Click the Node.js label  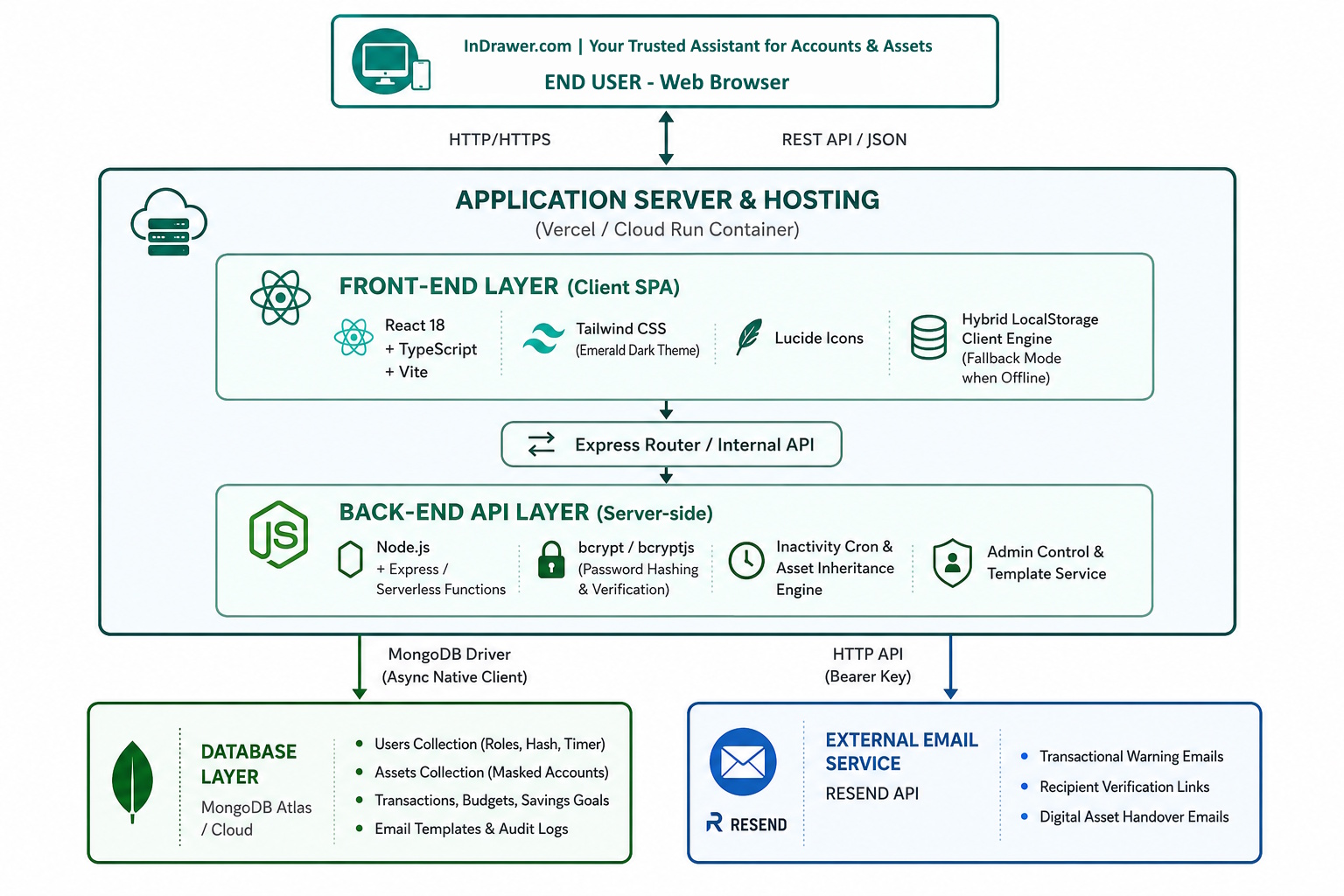403,548
